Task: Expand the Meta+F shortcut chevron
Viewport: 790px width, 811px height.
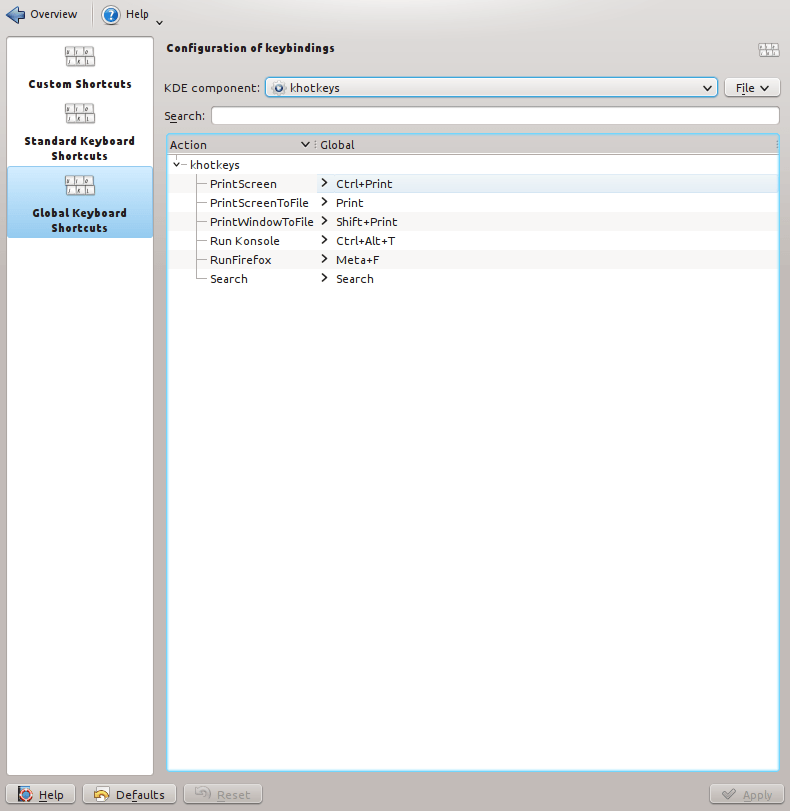Action: pos(324,259)
